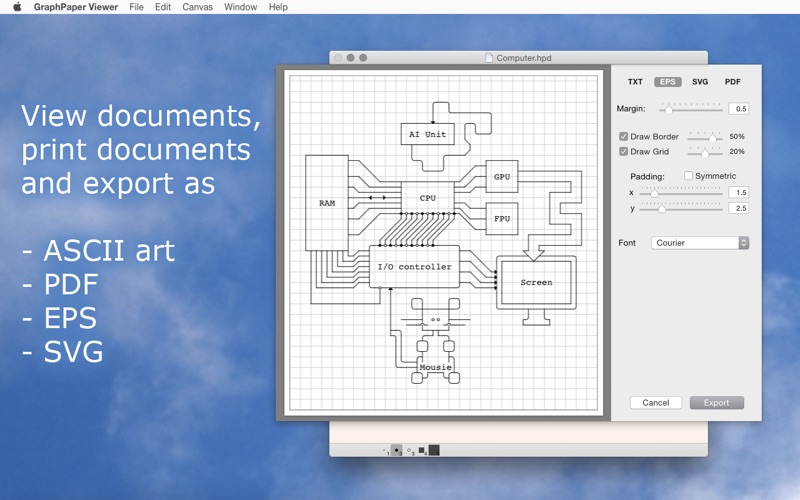Viewport: 800px width, 500px height.
Task: Click the Screen monitor shape in diagram
Action: click(536, 282)
